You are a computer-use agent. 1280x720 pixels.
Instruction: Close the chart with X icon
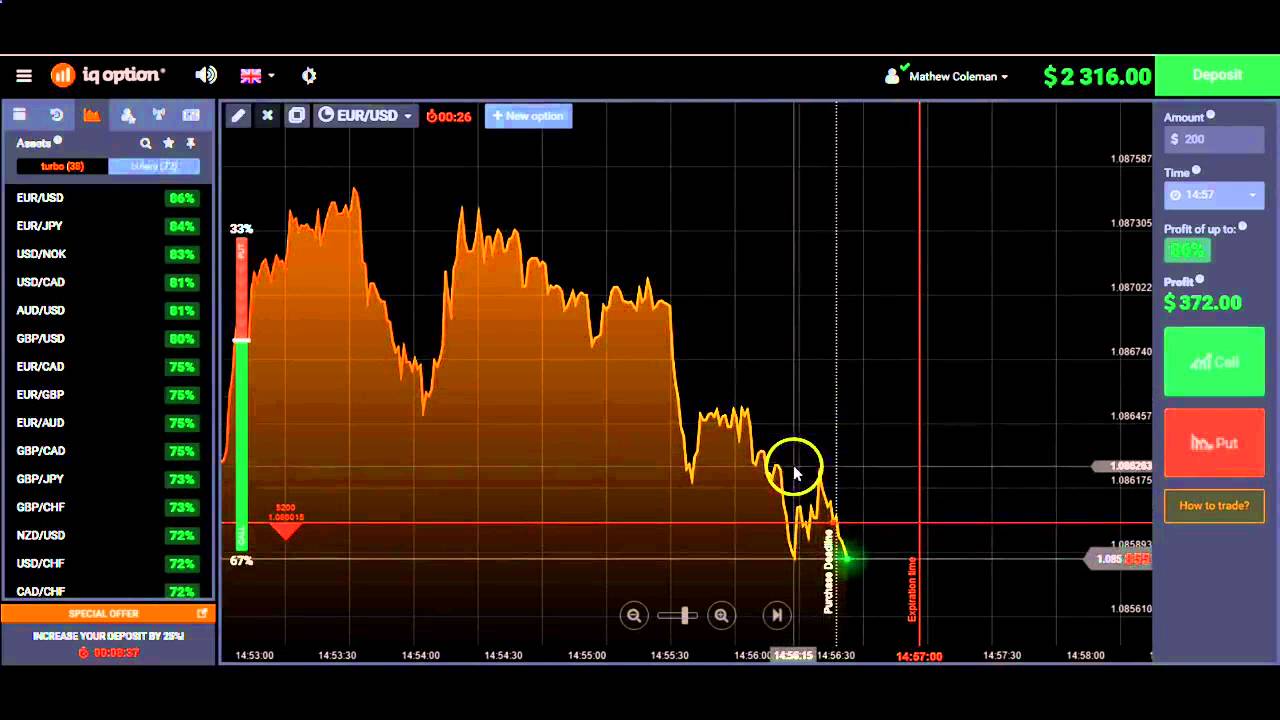[267, 116]
